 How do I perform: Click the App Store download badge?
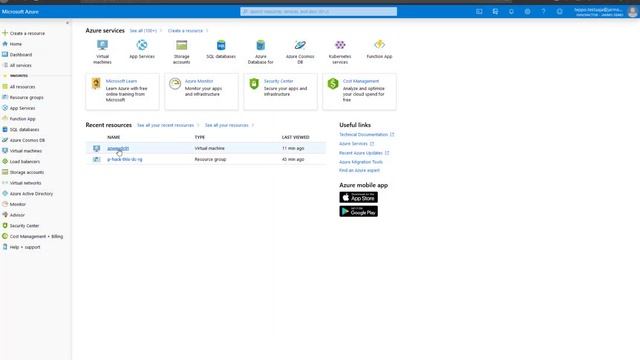358,197
